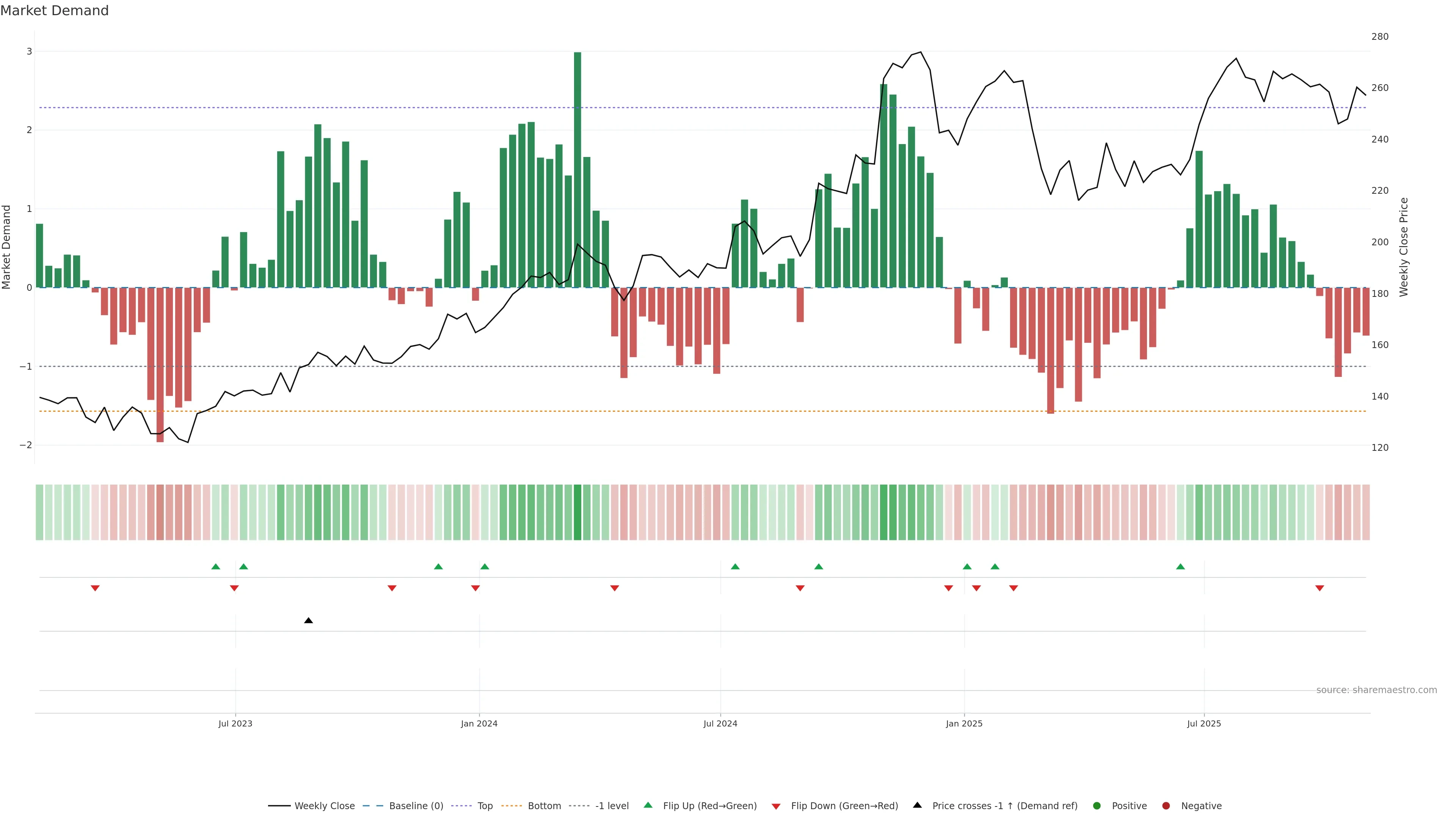Click the green Positive circle legend icon
This screenshot has width=1456, height=819.
click(1097, 805)
